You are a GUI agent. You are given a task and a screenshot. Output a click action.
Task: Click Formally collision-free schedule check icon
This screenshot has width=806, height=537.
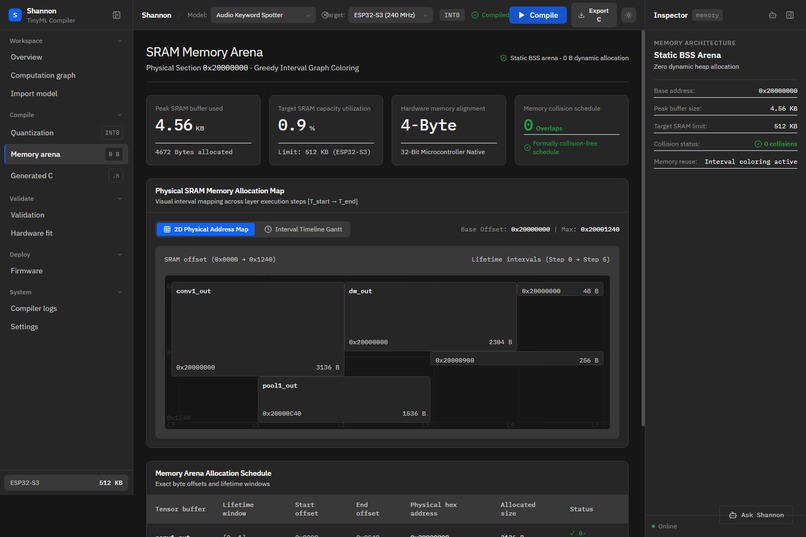point(527,147)
